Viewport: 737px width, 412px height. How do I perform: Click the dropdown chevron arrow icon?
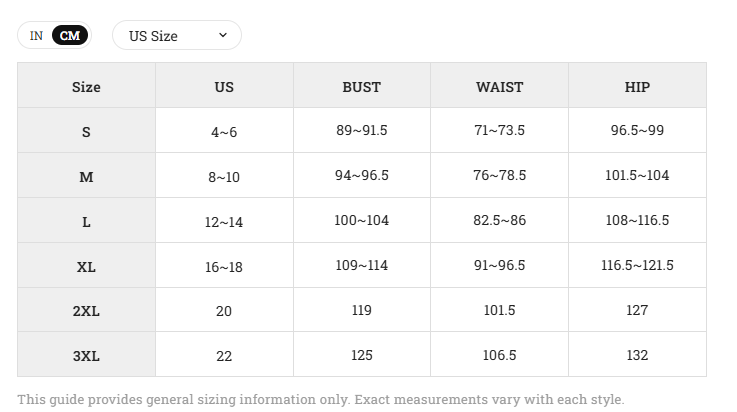point(223,35)
